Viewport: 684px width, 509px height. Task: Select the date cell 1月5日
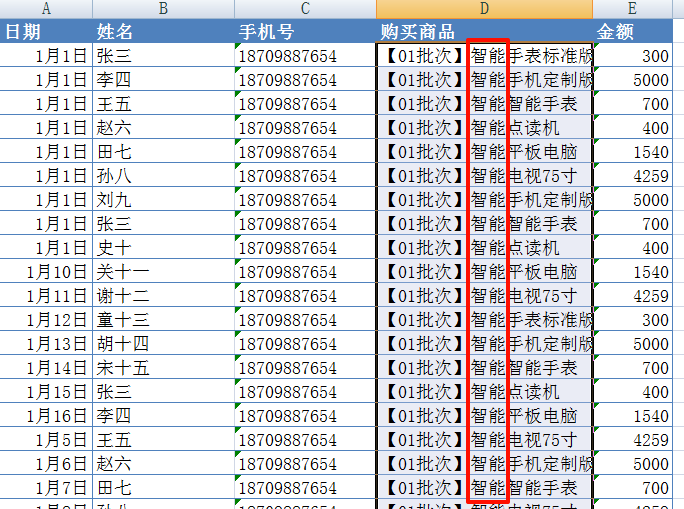click(x=46, y=439)
